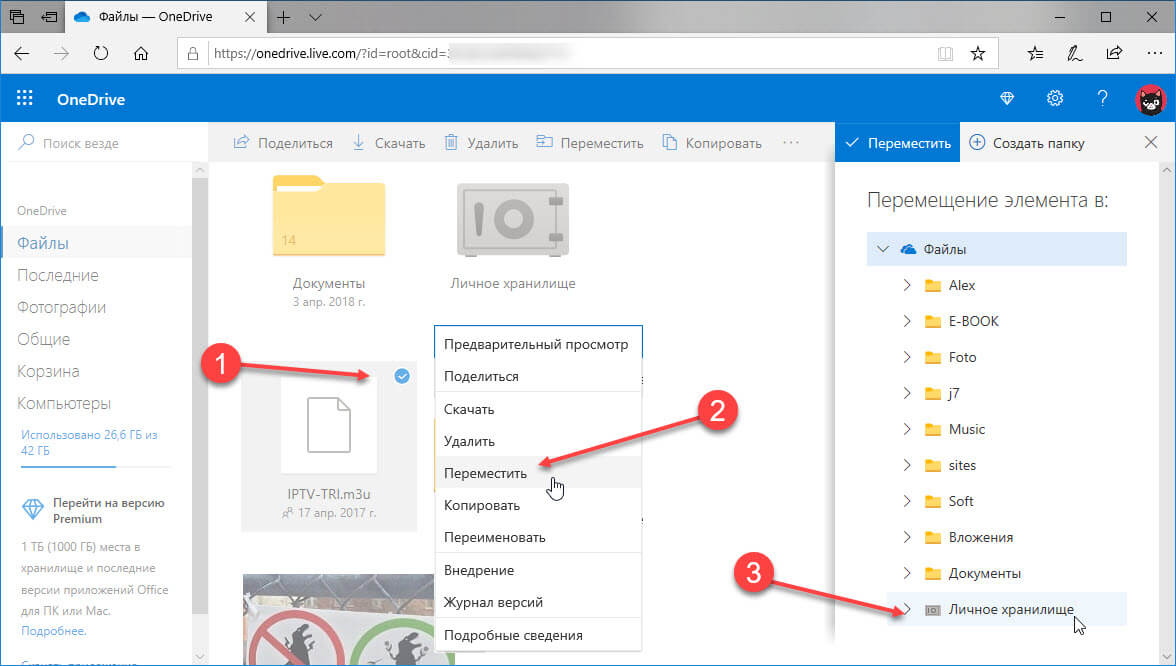
Task: Go to browser home page icon
Action: [141, 53]
